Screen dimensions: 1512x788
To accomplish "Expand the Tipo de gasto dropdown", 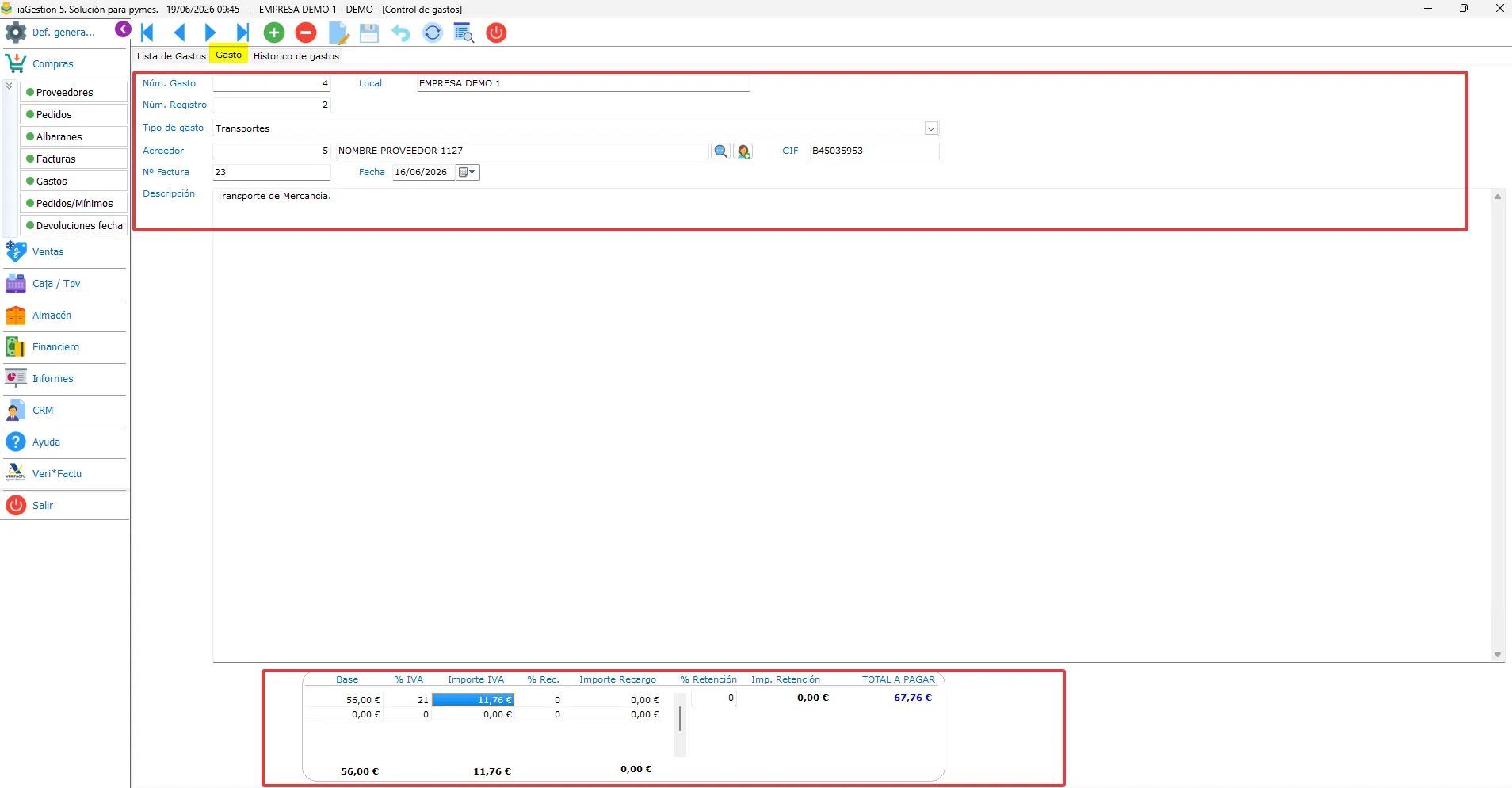I will pyautogui.click(x=931, y=128).
